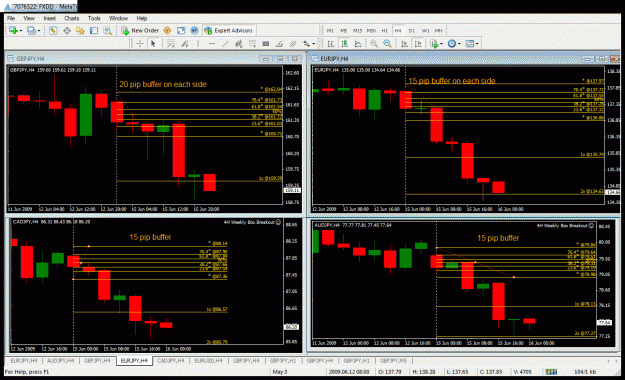Expand the Templates dropdown arrow
The image size is (625, 380).
click(477, 44)
